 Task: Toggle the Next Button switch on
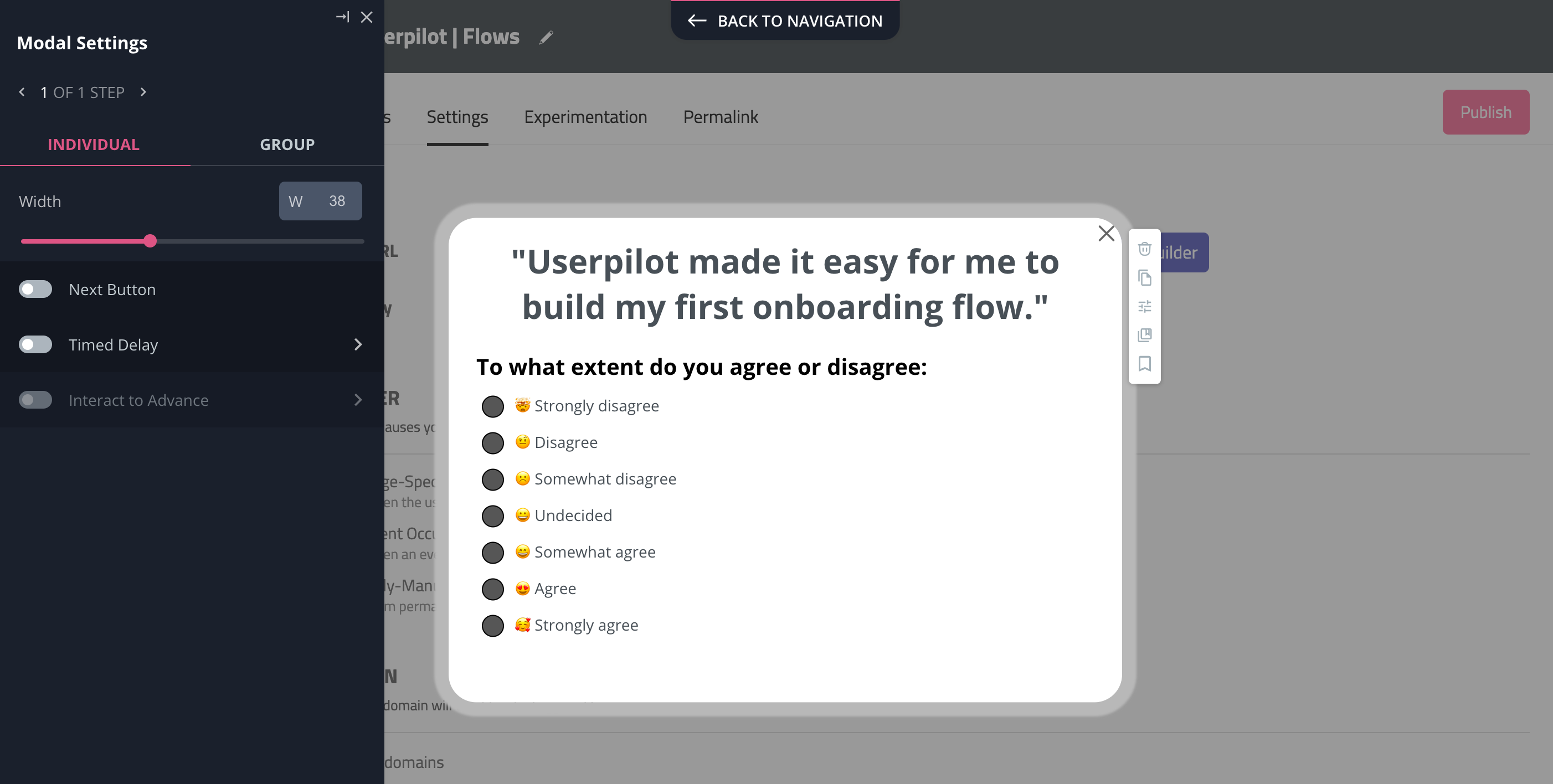click(35, 289)
